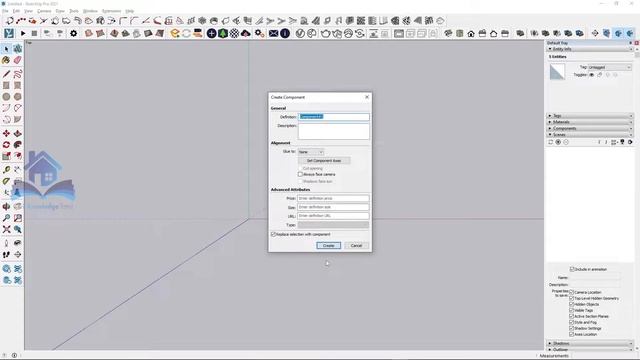Open the Edit menu

click(16, 11)
